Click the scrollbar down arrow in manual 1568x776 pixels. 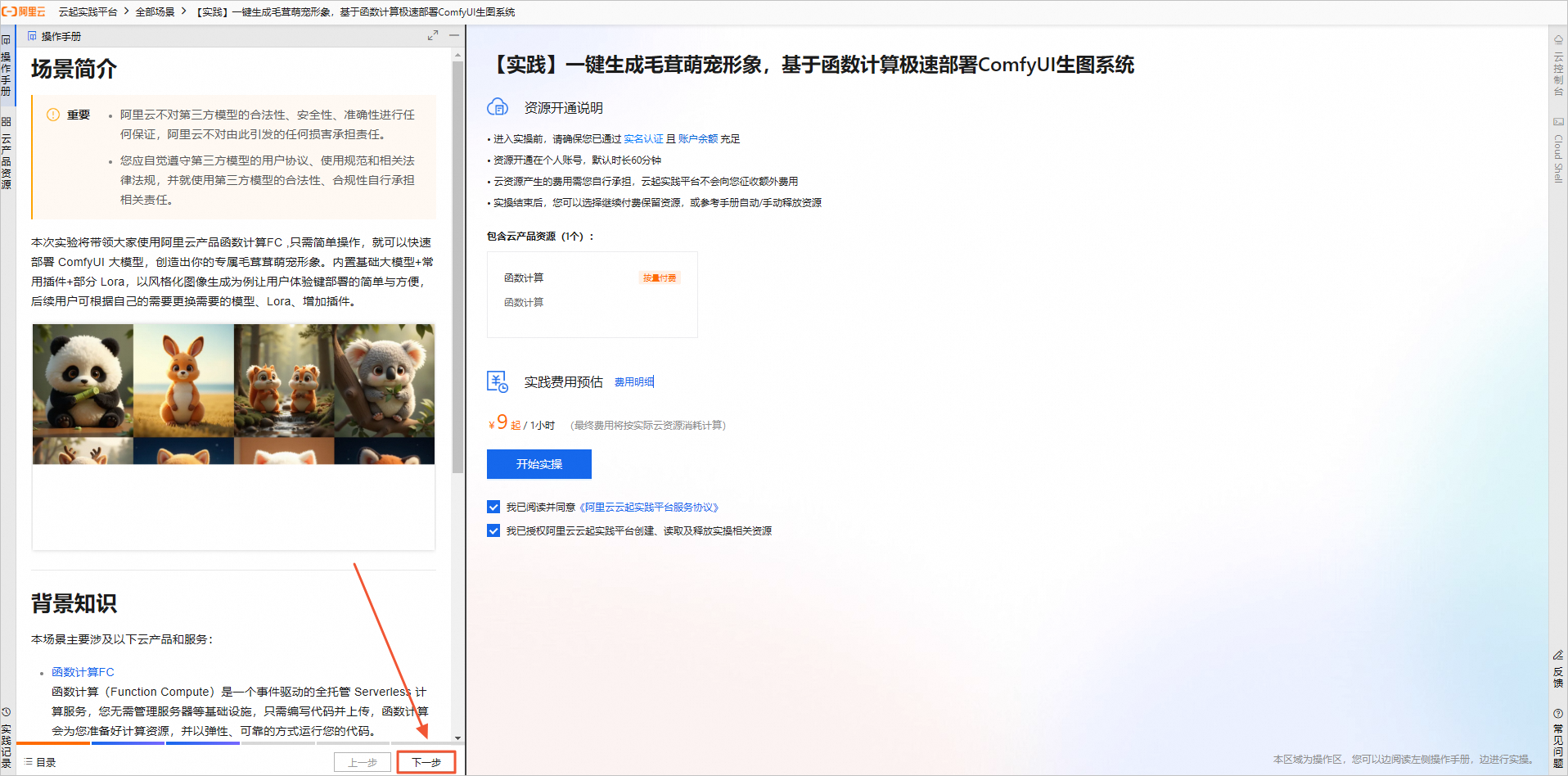457,738
